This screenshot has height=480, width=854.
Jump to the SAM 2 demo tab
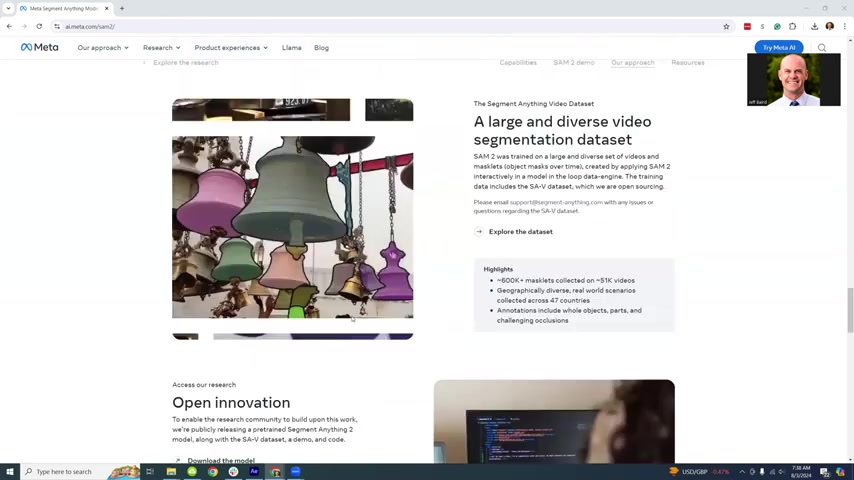[574, 63]
